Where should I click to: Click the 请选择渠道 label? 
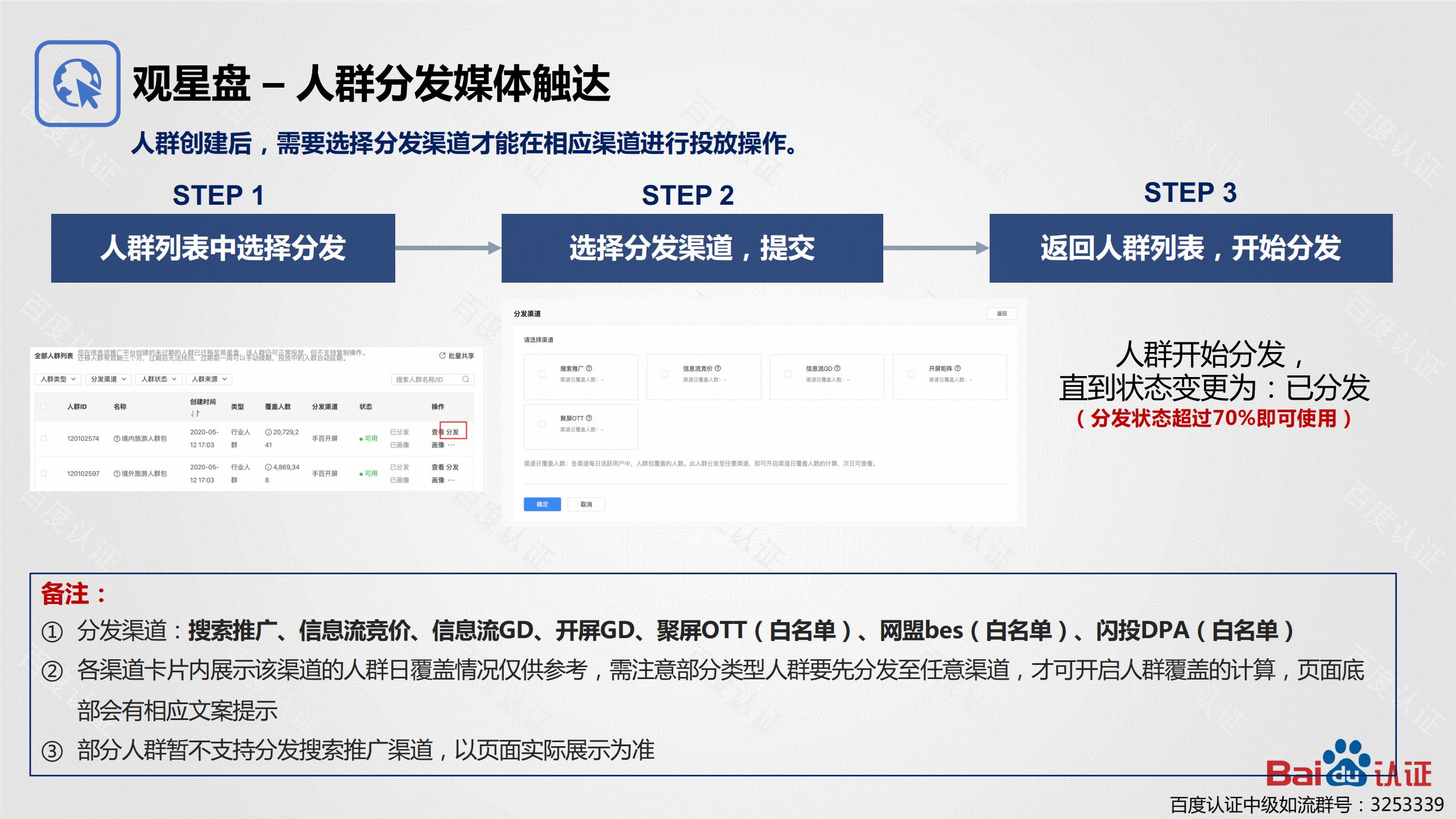(x=539, y=340)
